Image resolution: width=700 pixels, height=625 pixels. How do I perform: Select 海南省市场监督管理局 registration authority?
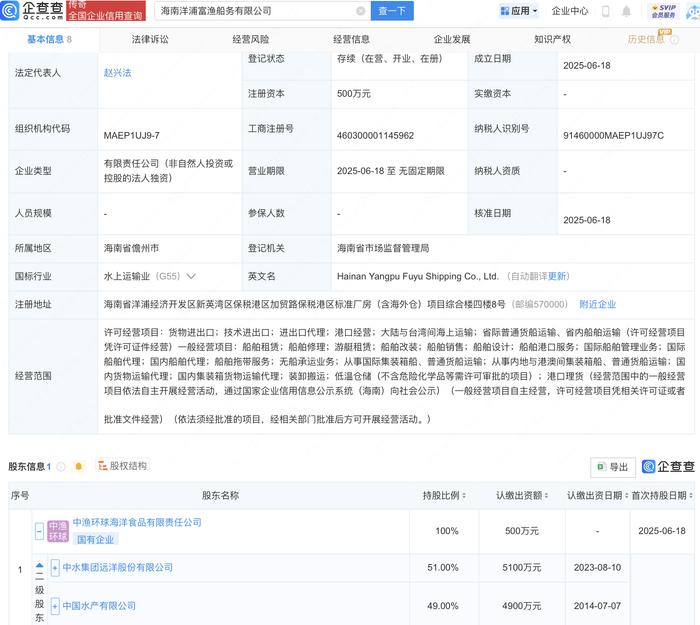click(383, 248)
